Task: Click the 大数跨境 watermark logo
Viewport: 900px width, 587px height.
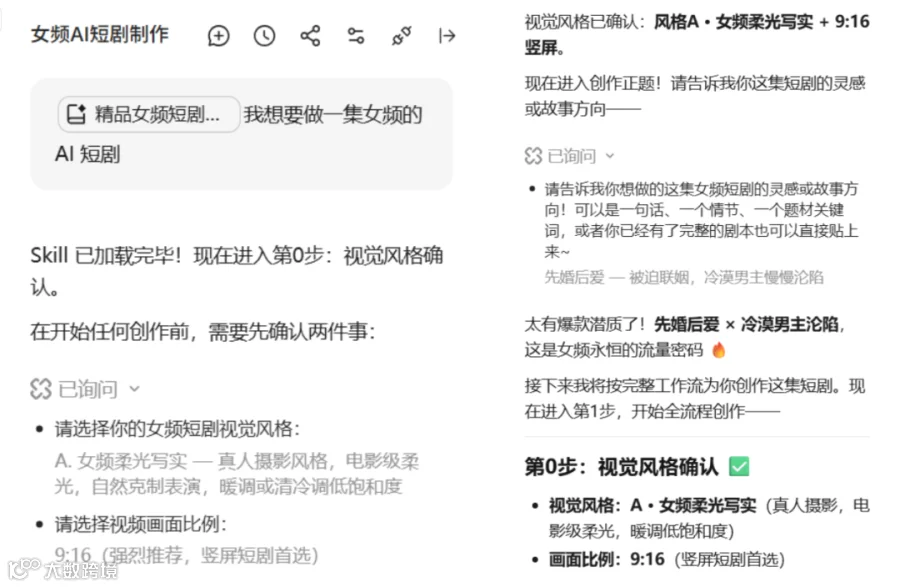Action: point(63,569)
